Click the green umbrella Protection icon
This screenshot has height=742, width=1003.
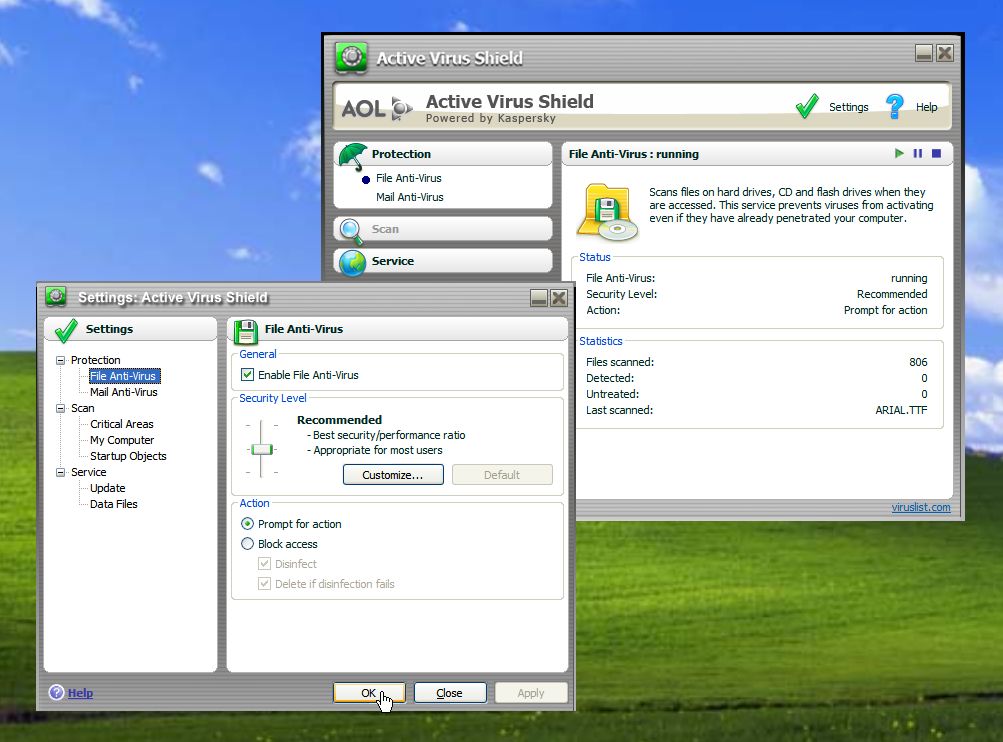[x=352, y=156]
